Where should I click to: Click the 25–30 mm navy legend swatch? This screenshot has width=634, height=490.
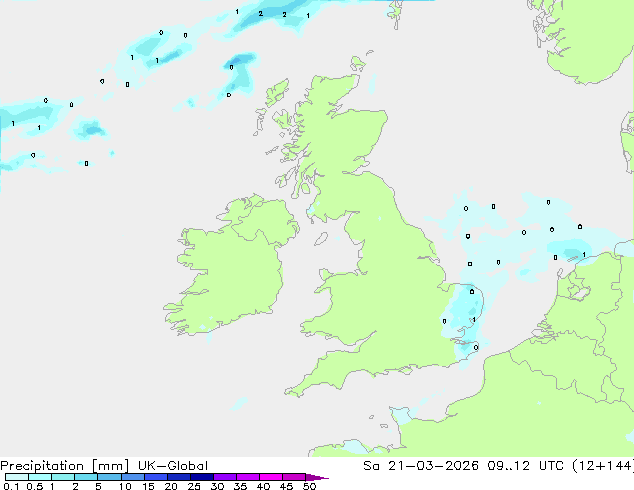tap(202, 477)
